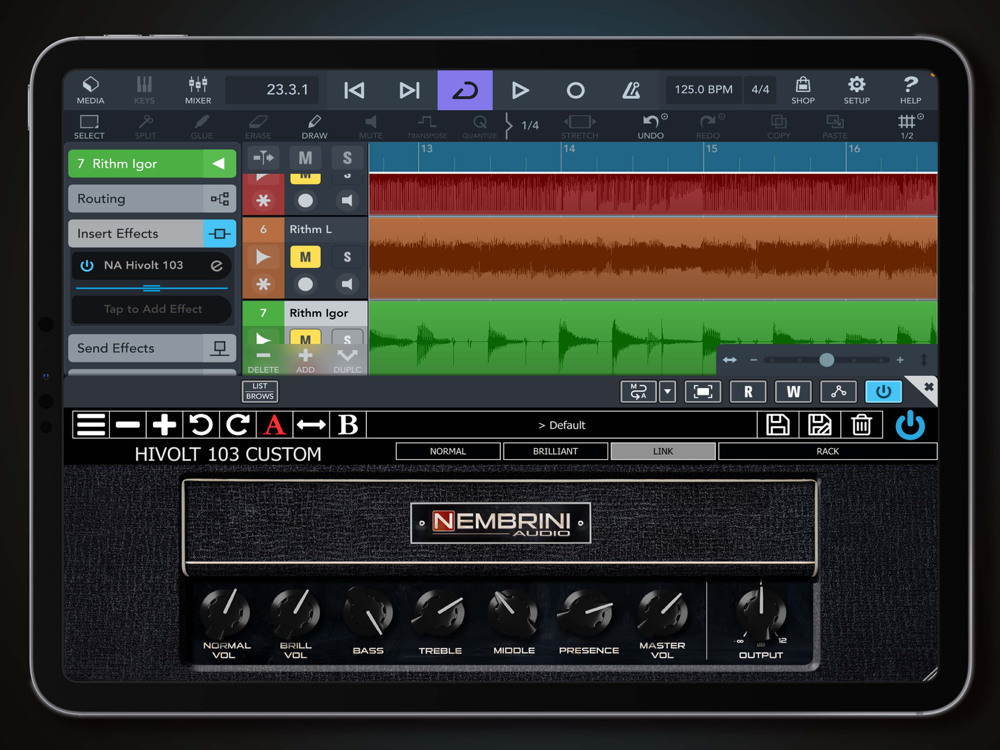Toggle NA Hivolt 103 effect power
This screenshot has height=750, width=1000.
[x=87, y=266]
